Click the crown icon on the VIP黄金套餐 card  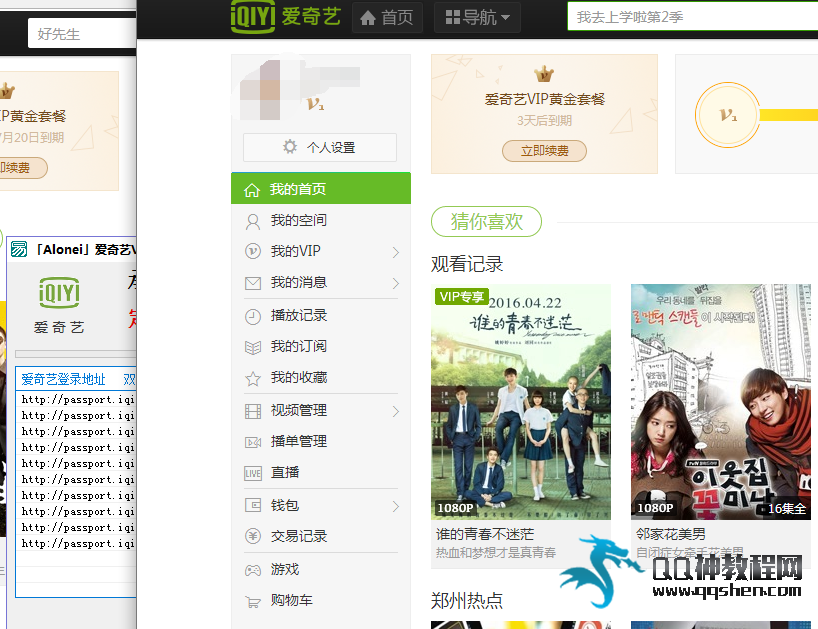coord(544,74)
